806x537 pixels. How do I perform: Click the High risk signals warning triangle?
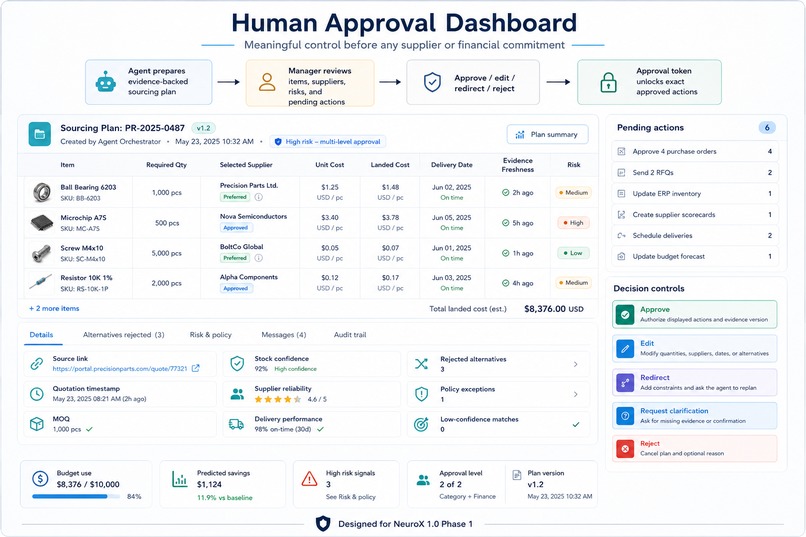click(309, 479)
